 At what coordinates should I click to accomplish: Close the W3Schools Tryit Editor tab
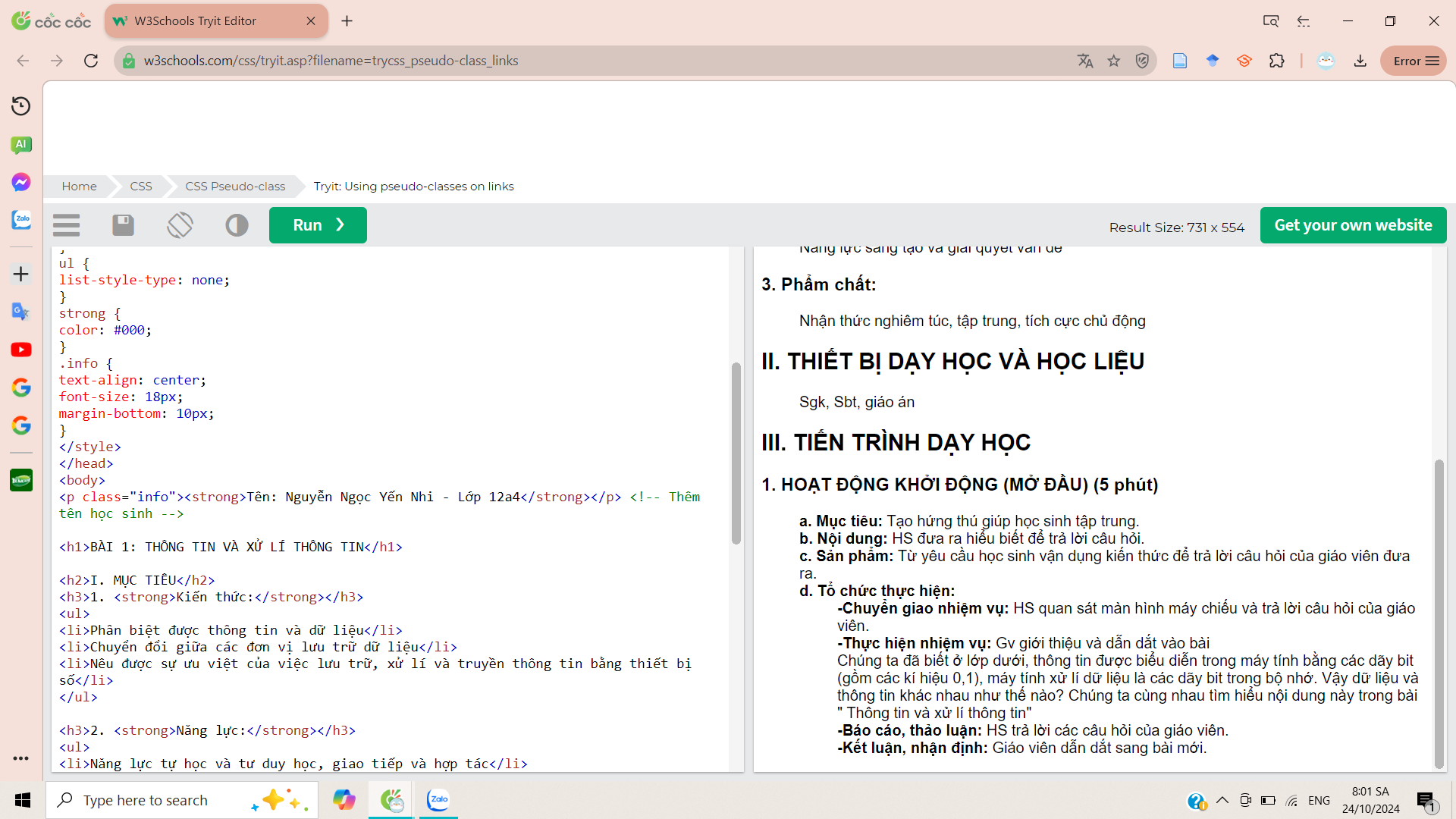311,21
